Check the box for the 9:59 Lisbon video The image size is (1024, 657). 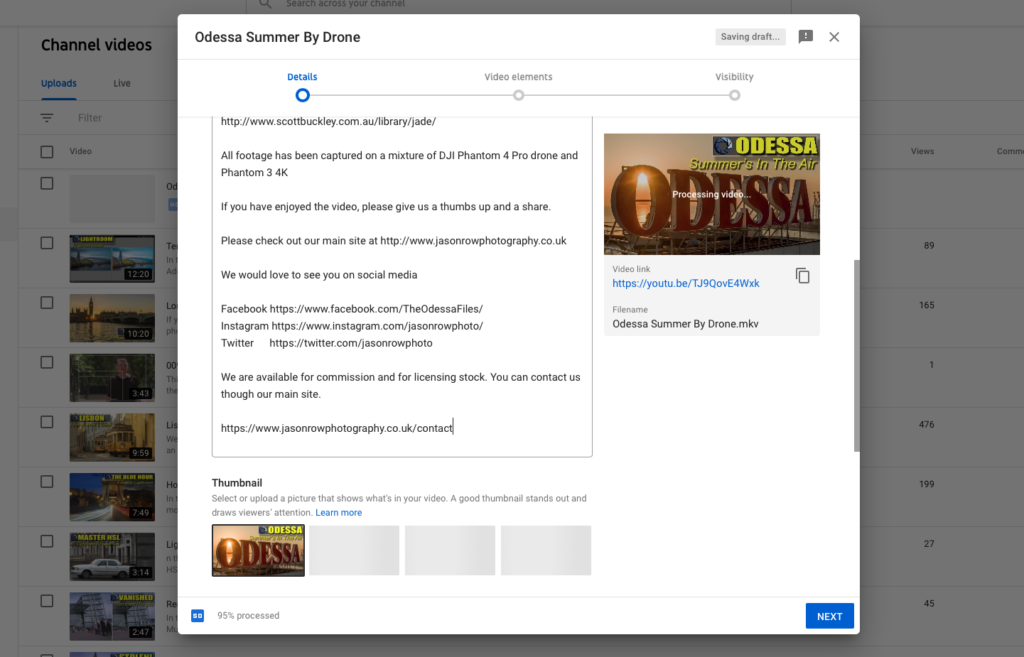[47, 422]
